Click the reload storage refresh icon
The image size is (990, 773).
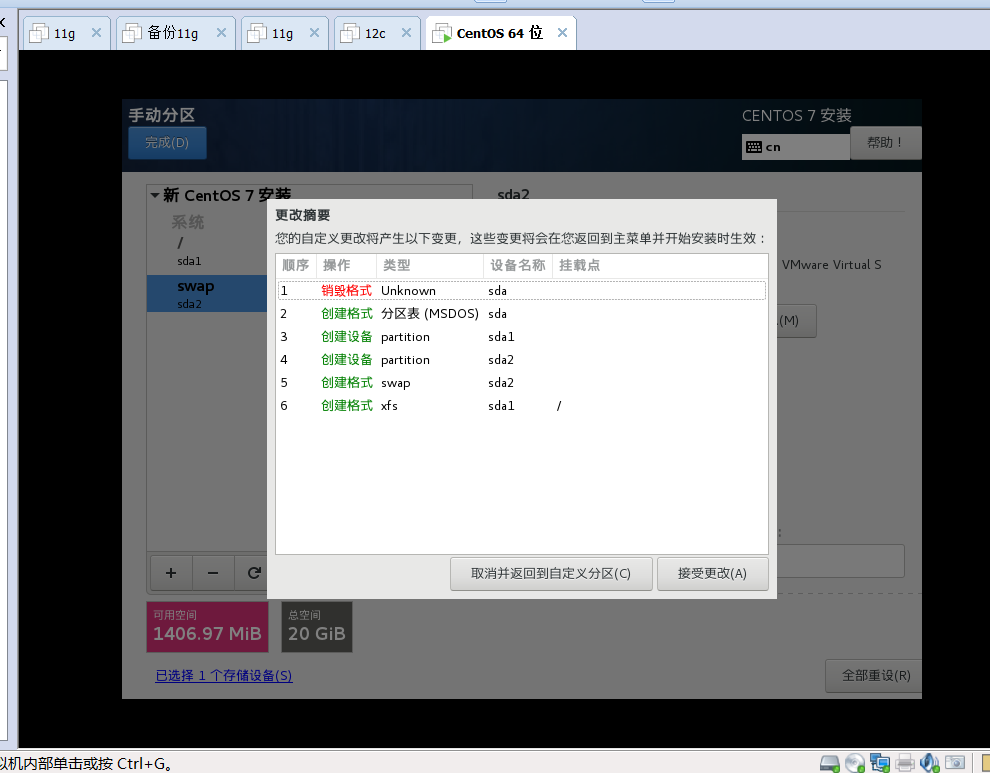[253, 573]
